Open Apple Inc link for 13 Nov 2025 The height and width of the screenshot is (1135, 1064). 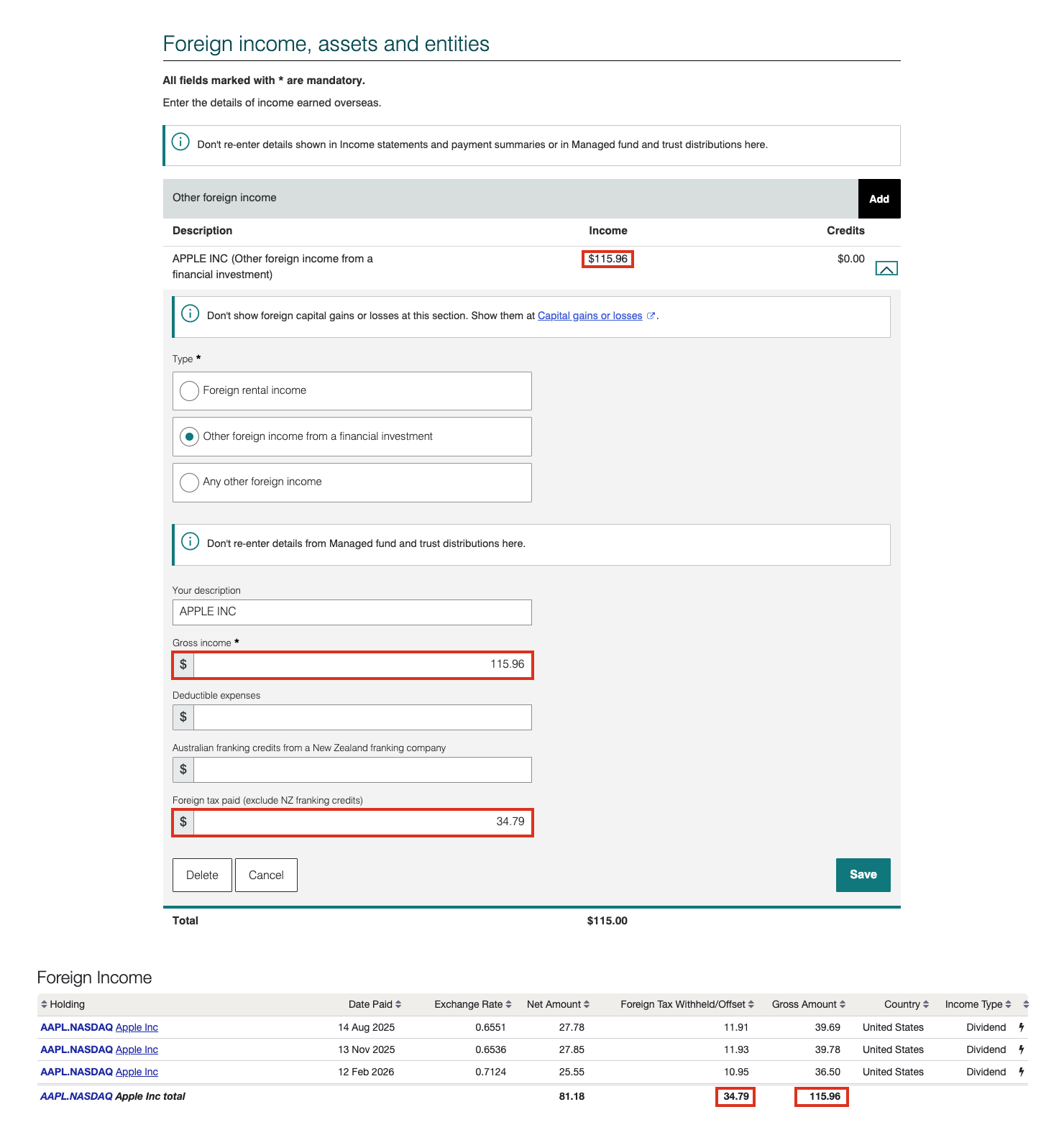(137, 1049)
